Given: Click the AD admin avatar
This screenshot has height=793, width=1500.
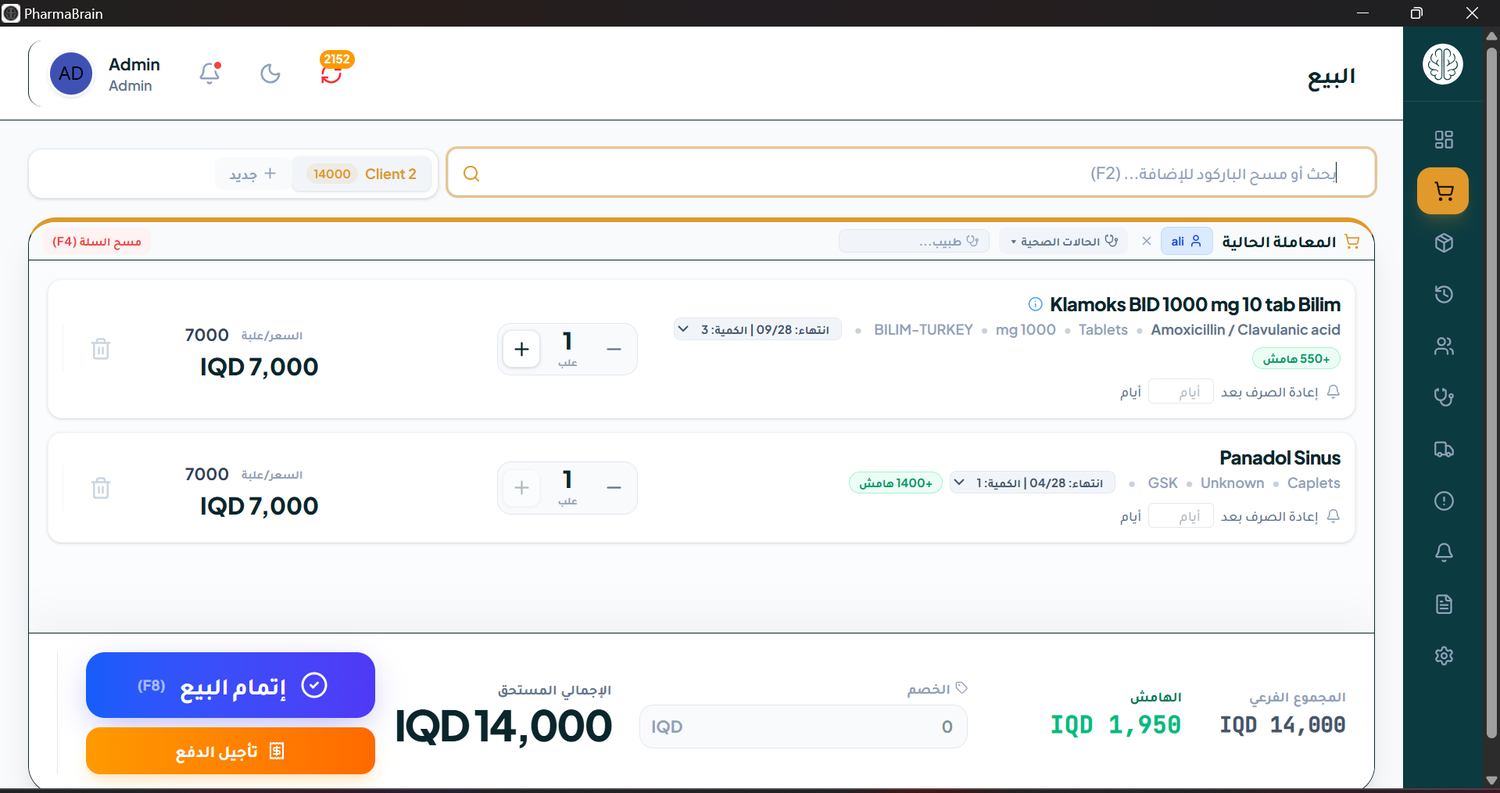Looking at the screenshot, I should [x=71, y=74].
